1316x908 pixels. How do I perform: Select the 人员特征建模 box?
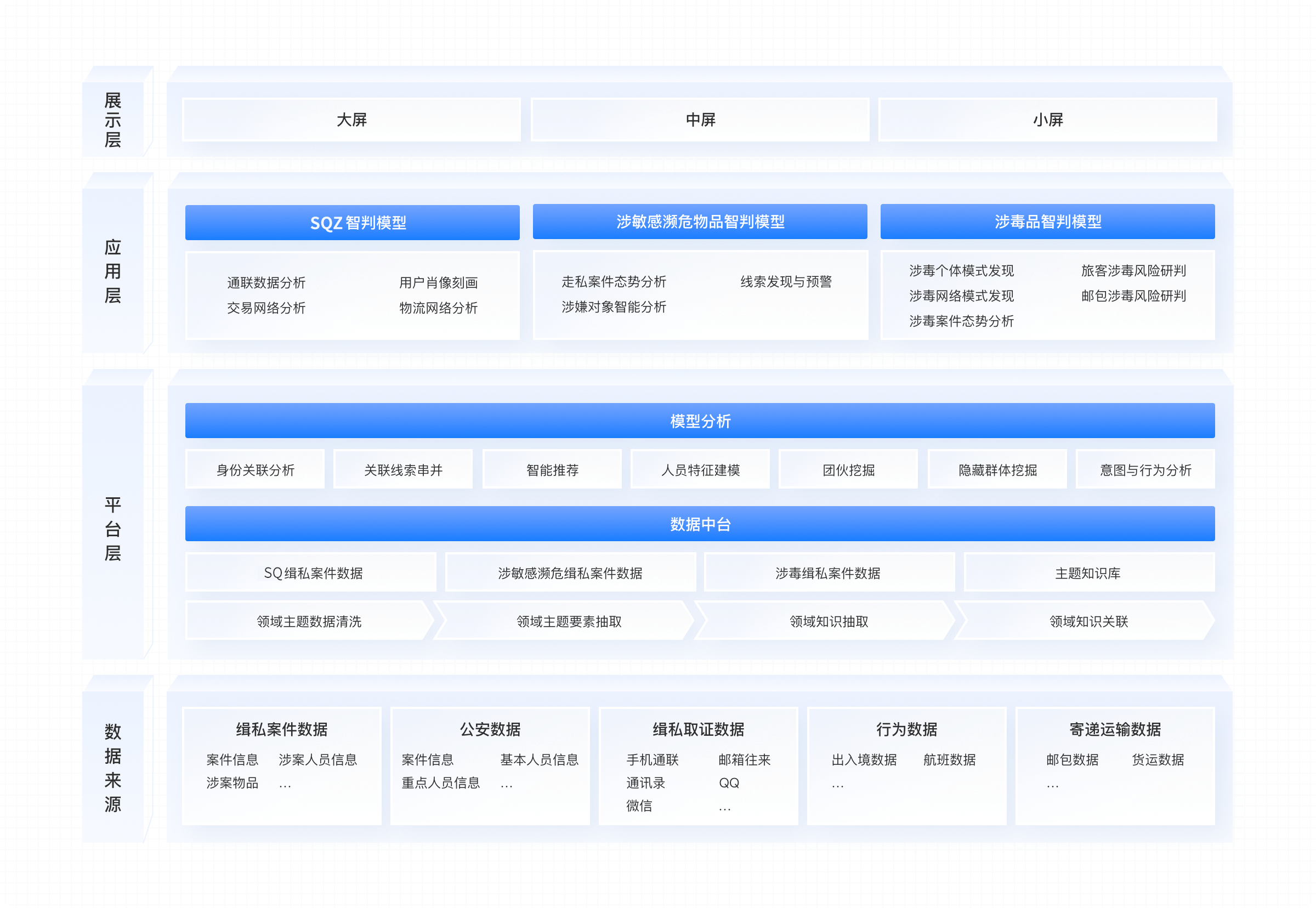pos(700,469)
